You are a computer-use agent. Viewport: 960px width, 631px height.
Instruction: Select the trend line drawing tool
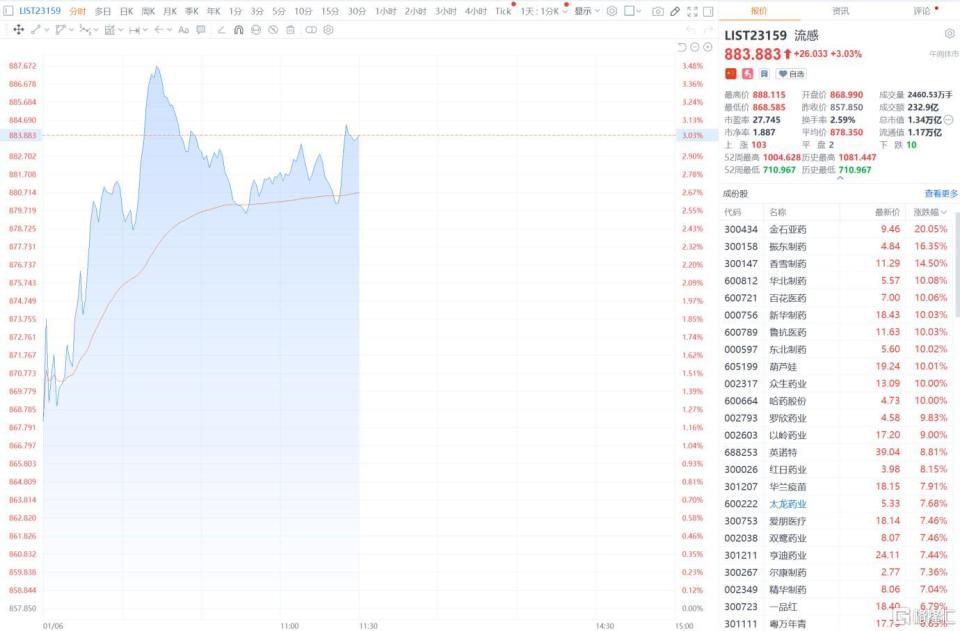pyautogui.click(x=36, y=29)
